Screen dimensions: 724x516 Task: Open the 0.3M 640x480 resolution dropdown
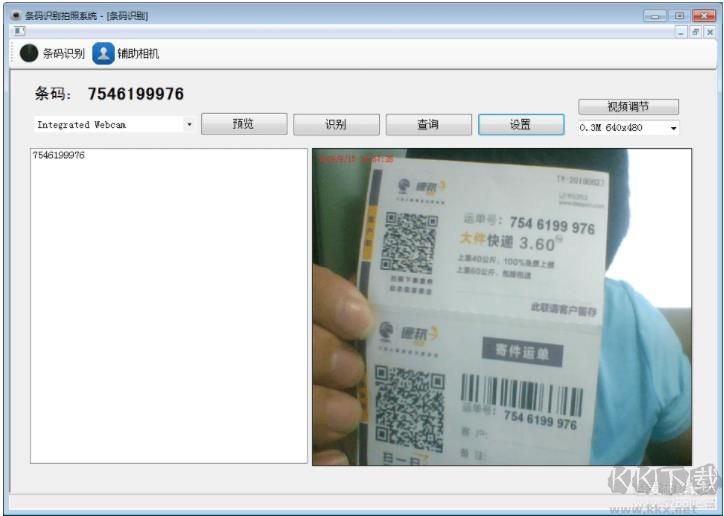(673, 128)
